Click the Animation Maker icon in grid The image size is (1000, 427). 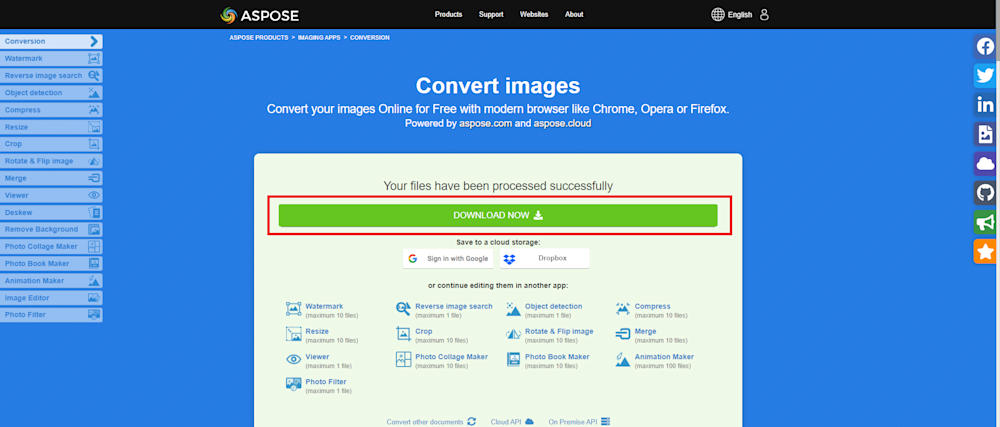623,359
